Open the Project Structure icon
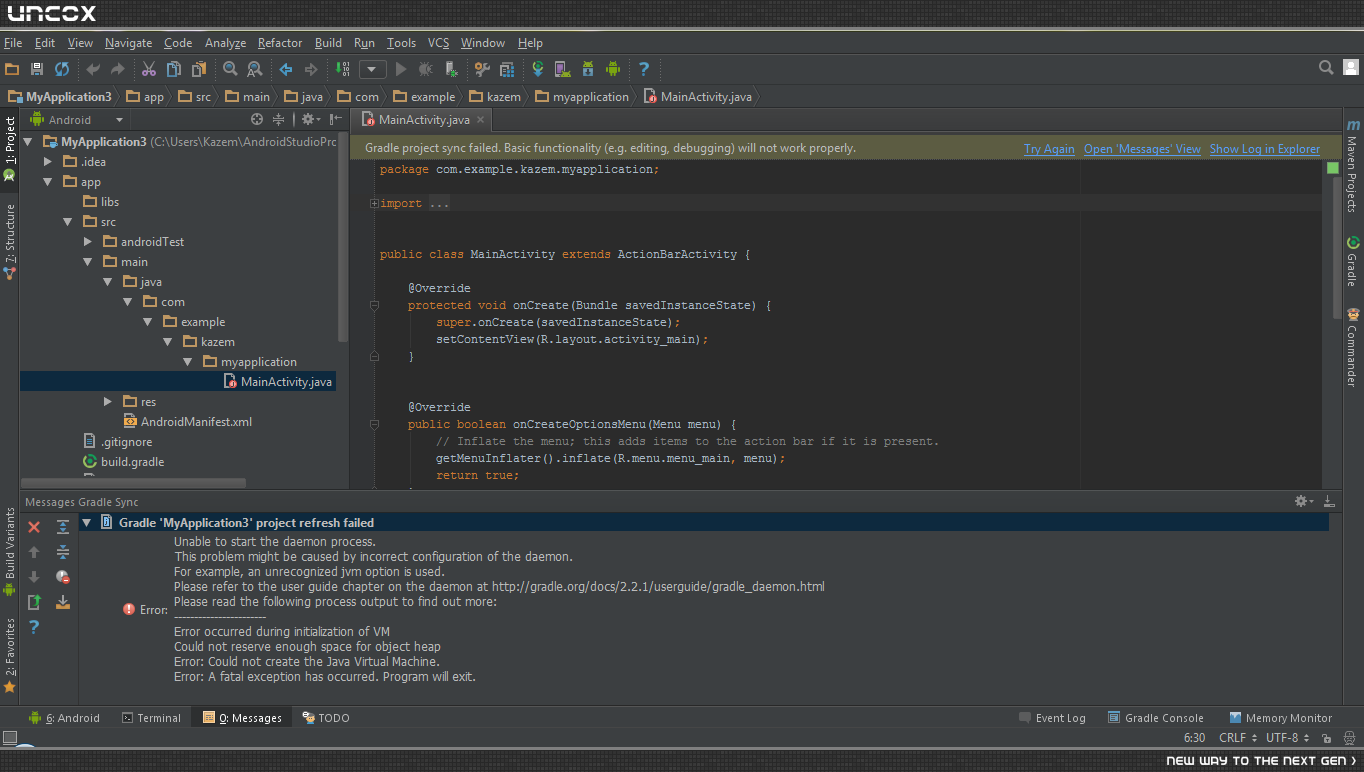1364x772 pixels. (507, 69)
